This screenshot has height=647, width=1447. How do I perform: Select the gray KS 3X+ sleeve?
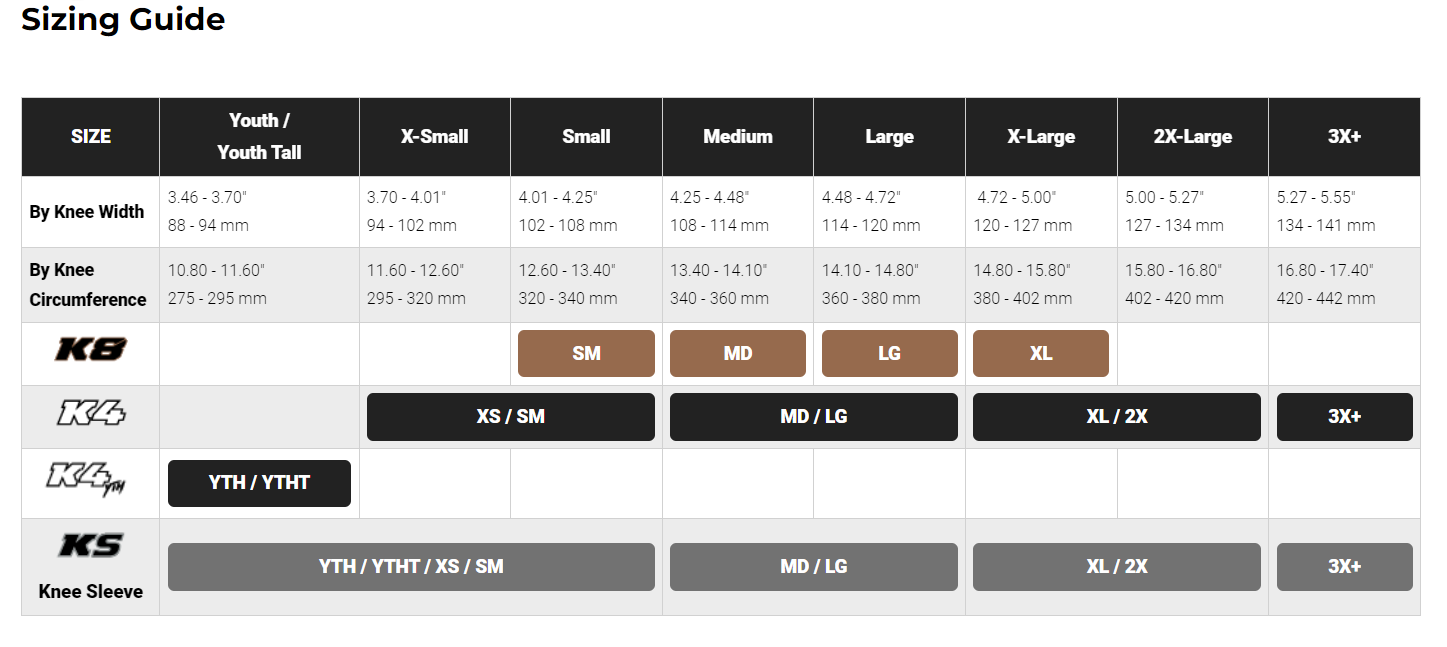tap(1344, 567)
